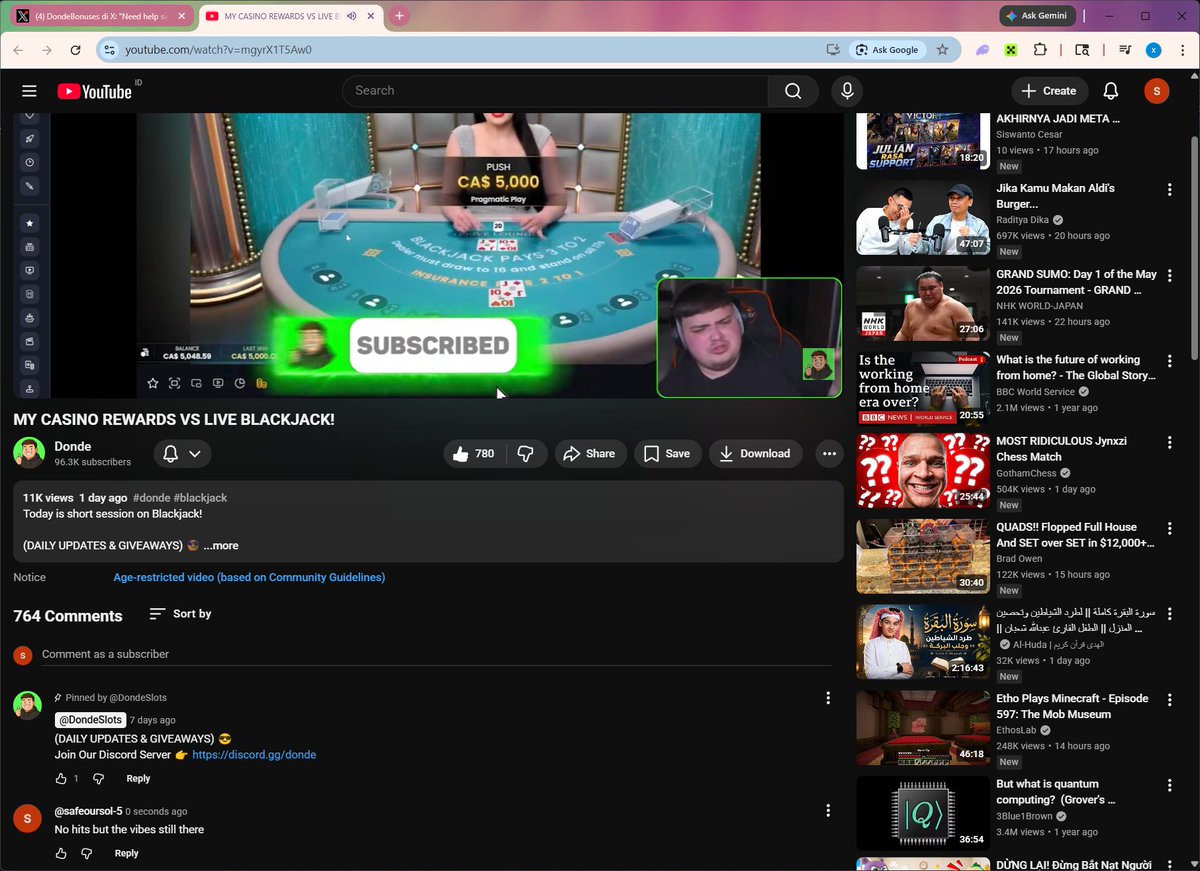
Task: Open the Age-restricted video notice link
Action: 249,577
